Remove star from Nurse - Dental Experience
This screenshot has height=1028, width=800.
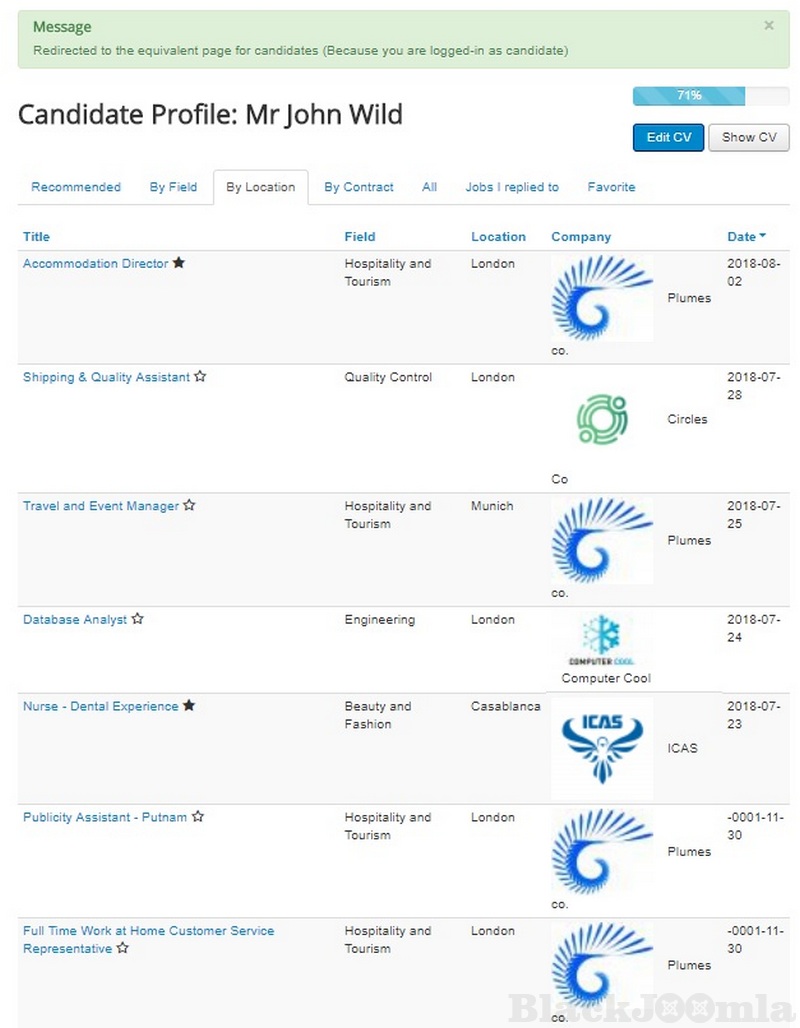coord(189,706)
